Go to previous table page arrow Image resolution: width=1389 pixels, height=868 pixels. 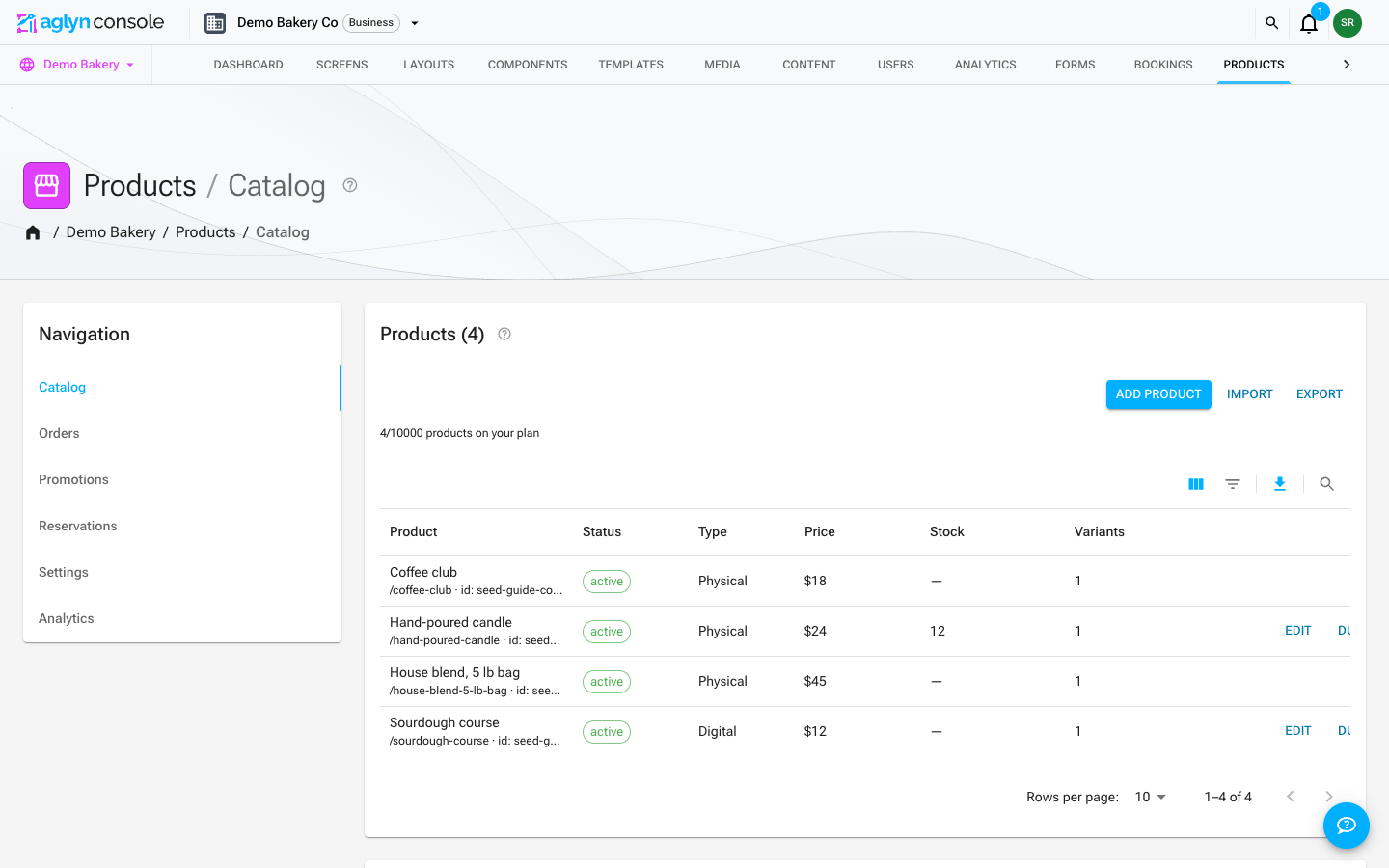1291,797
